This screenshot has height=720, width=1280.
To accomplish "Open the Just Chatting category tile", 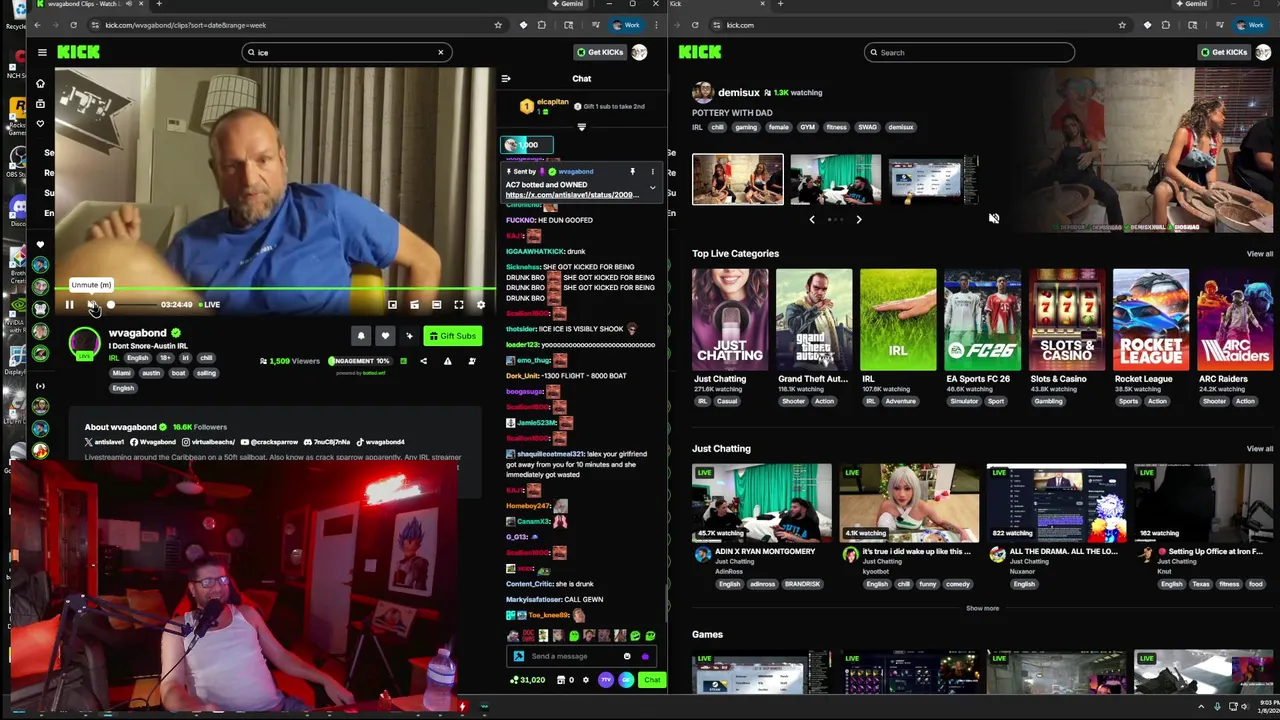I will tap(730, 319).
